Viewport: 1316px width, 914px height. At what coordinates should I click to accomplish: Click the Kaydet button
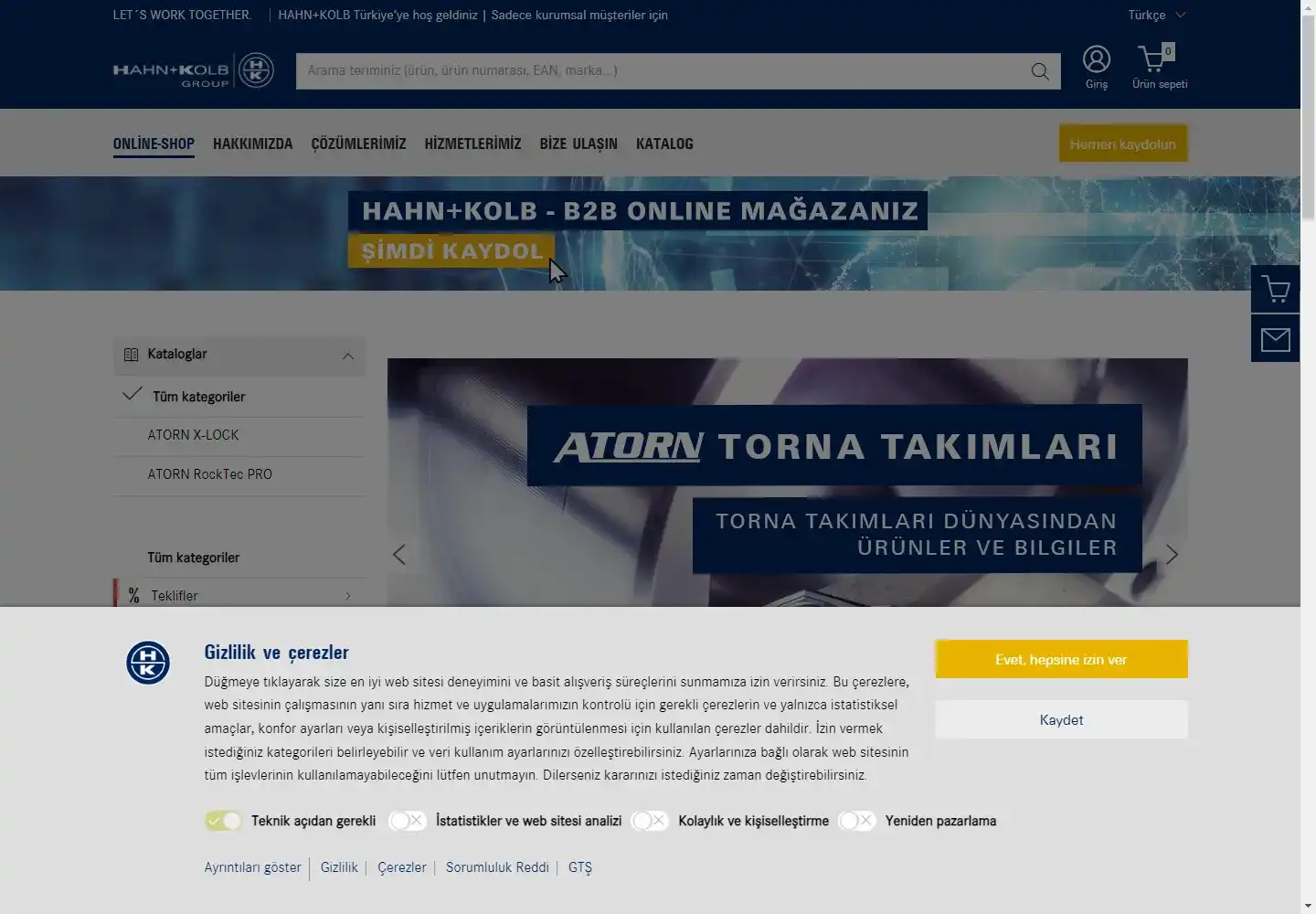click(1061, 719)
